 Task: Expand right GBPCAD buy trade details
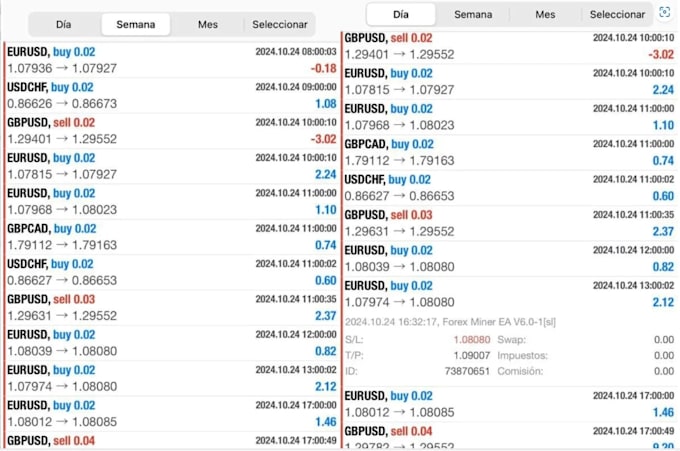point(509,153)
